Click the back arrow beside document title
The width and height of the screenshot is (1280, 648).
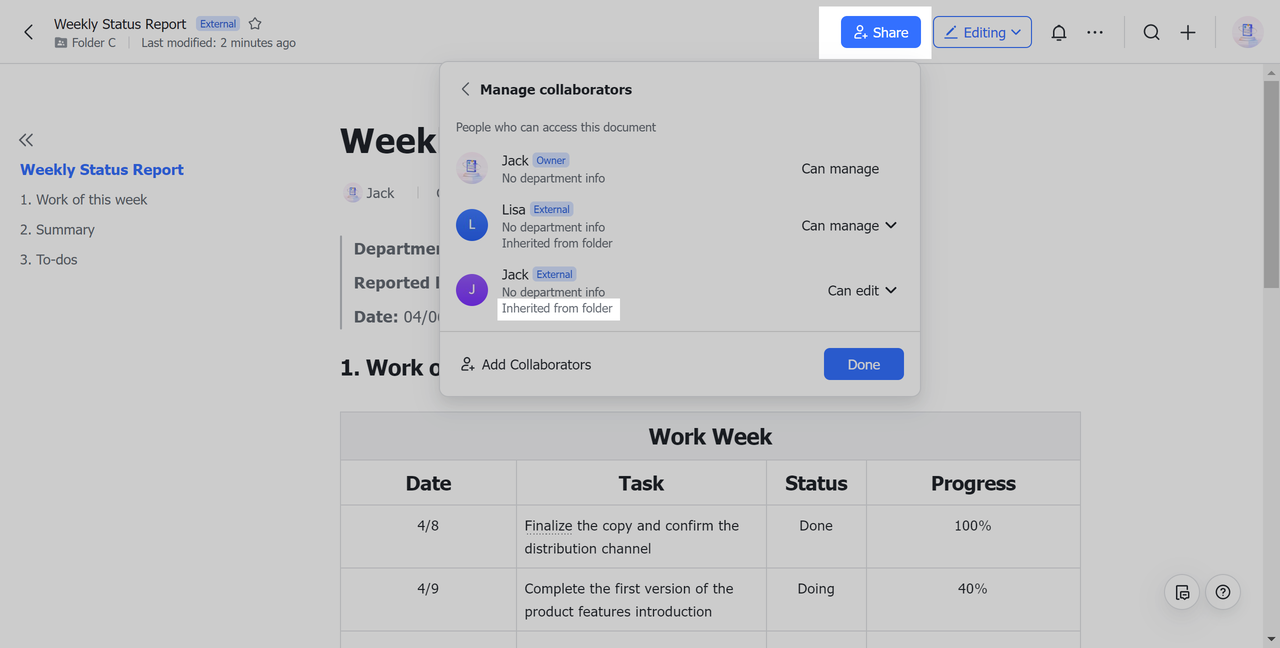(28, 32)
